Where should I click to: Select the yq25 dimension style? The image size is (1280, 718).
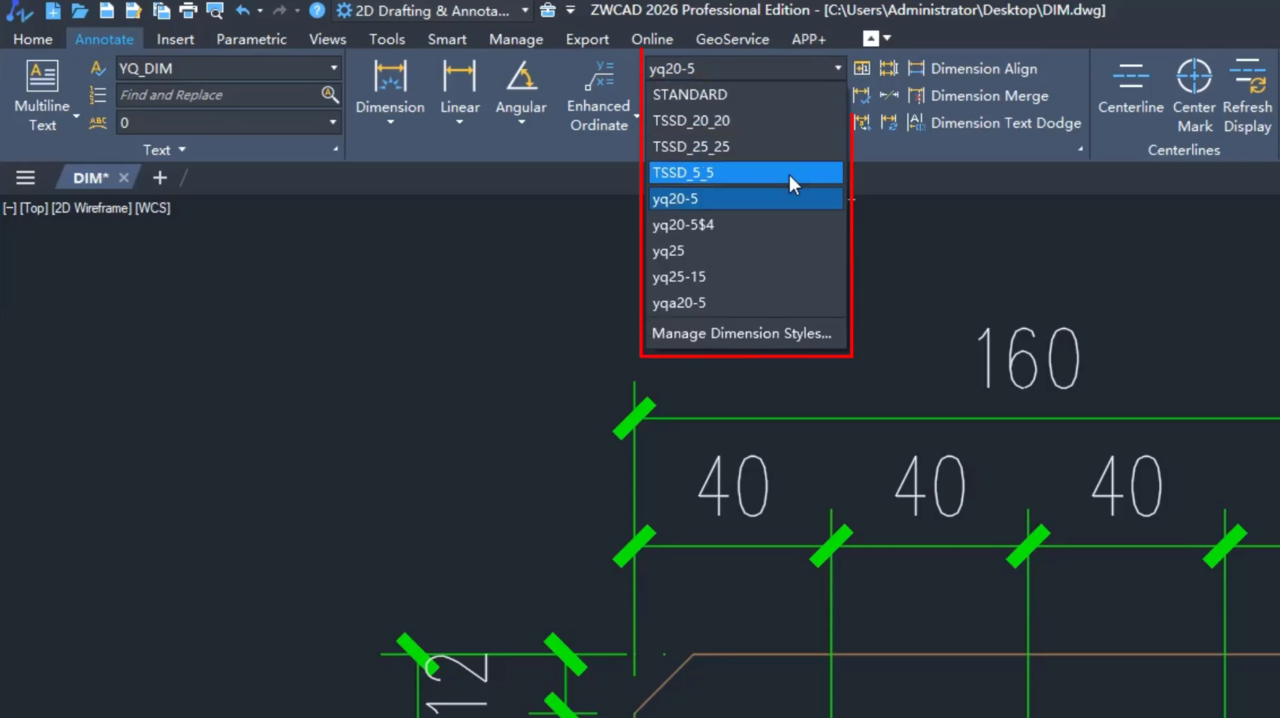click(x=746, y=251)
